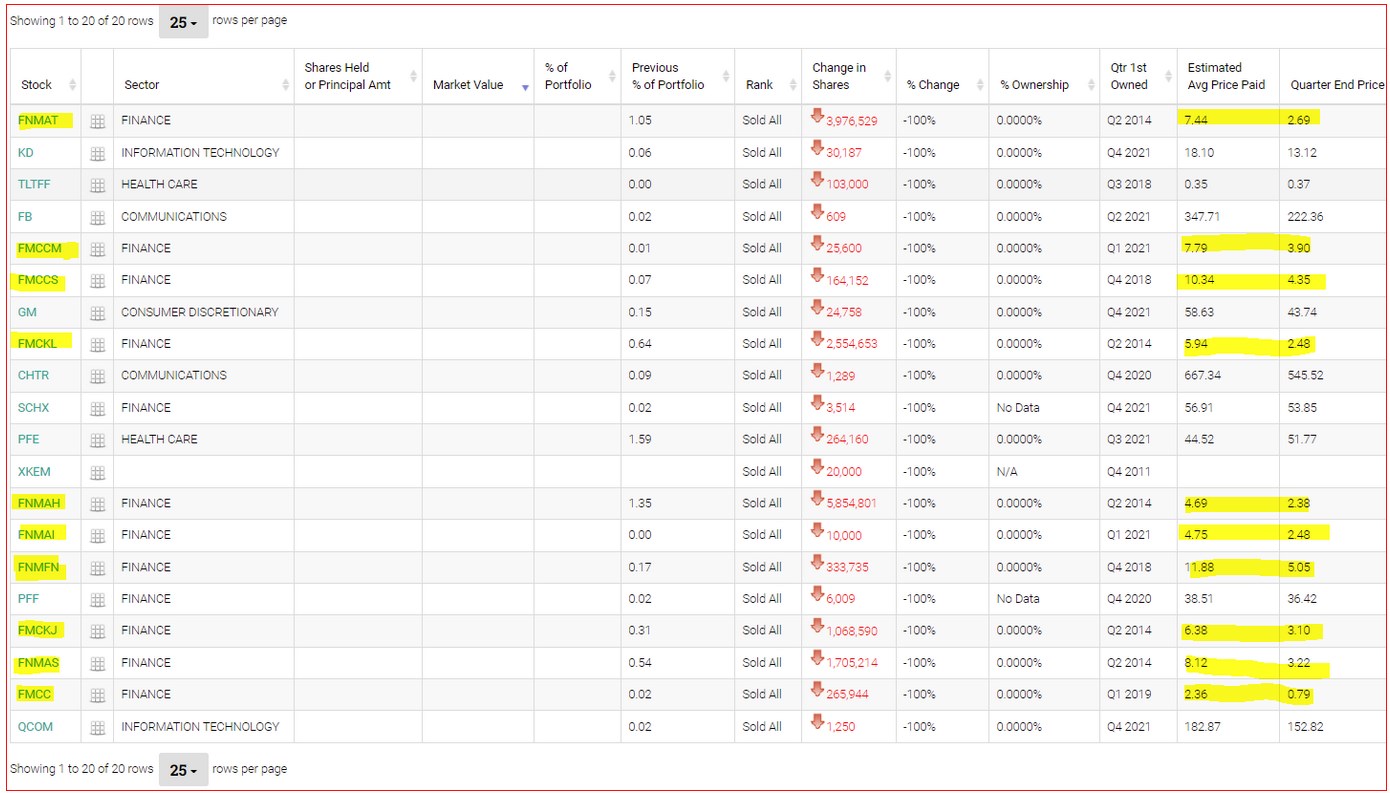Click the sort arrows in the Stock header
Screen dimensions: 1390x793
pyautogui.click(x=72, y=85)
